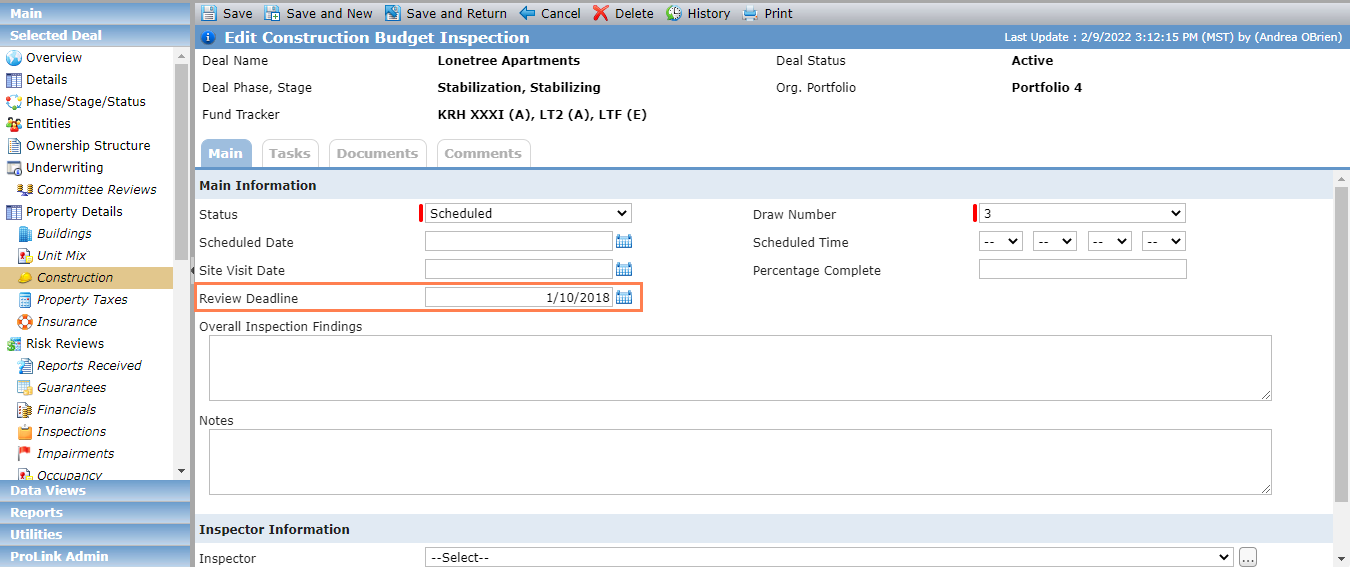This screenshot has height=567, width=1350.
Task: Switch to the Documents tab
Action: 377,153
